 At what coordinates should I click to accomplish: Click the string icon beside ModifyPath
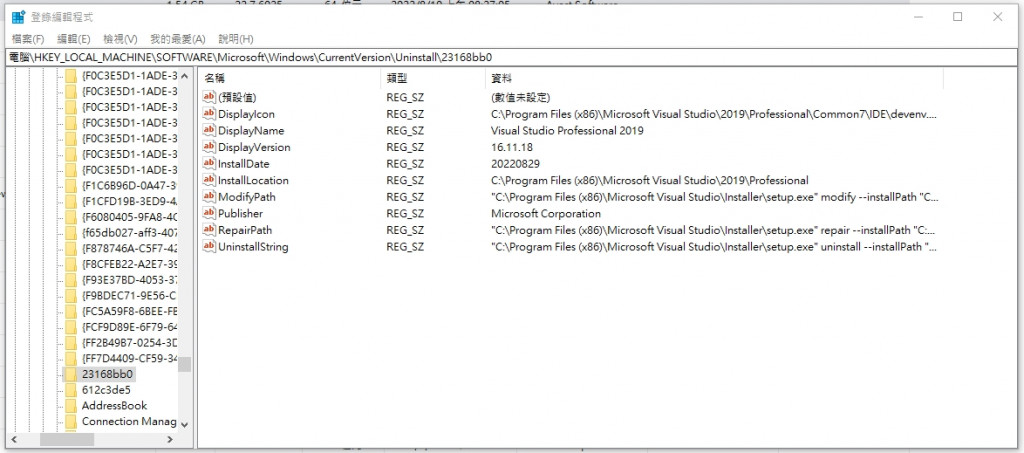[209, 196]
